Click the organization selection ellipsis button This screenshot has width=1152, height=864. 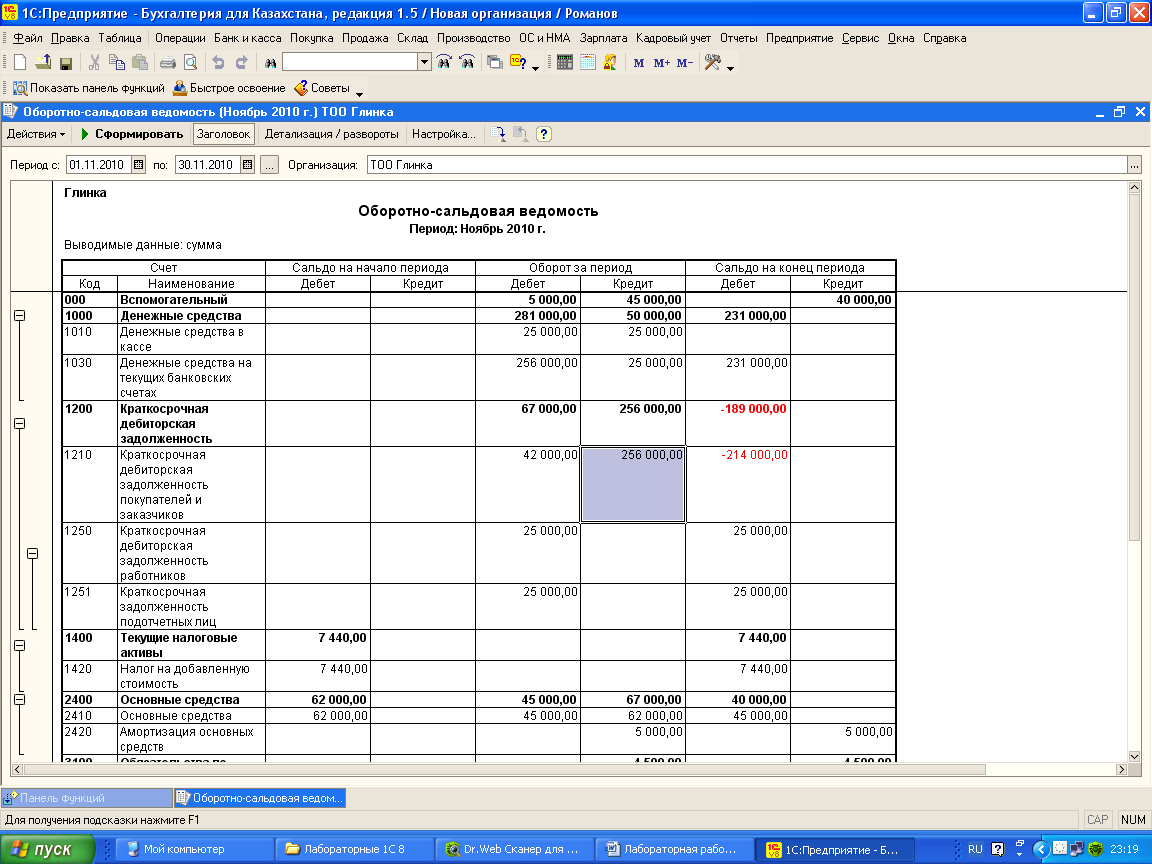[x=1134, y=165]
